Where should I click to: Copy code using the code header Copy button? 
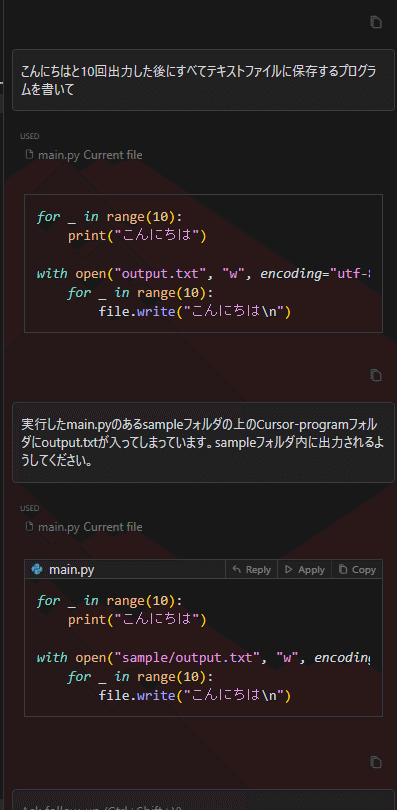pos(357,569)
